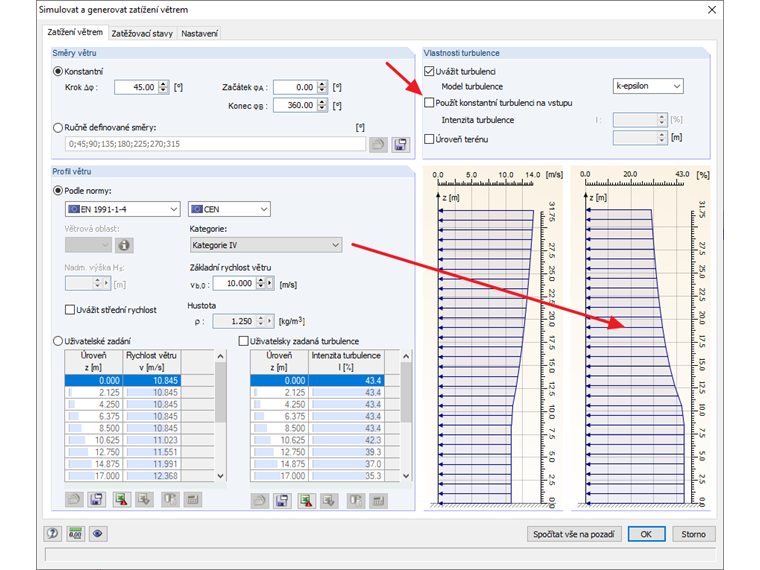
Task: Select the wind speed cell 12.368
Action: click(x=152, y=476)
